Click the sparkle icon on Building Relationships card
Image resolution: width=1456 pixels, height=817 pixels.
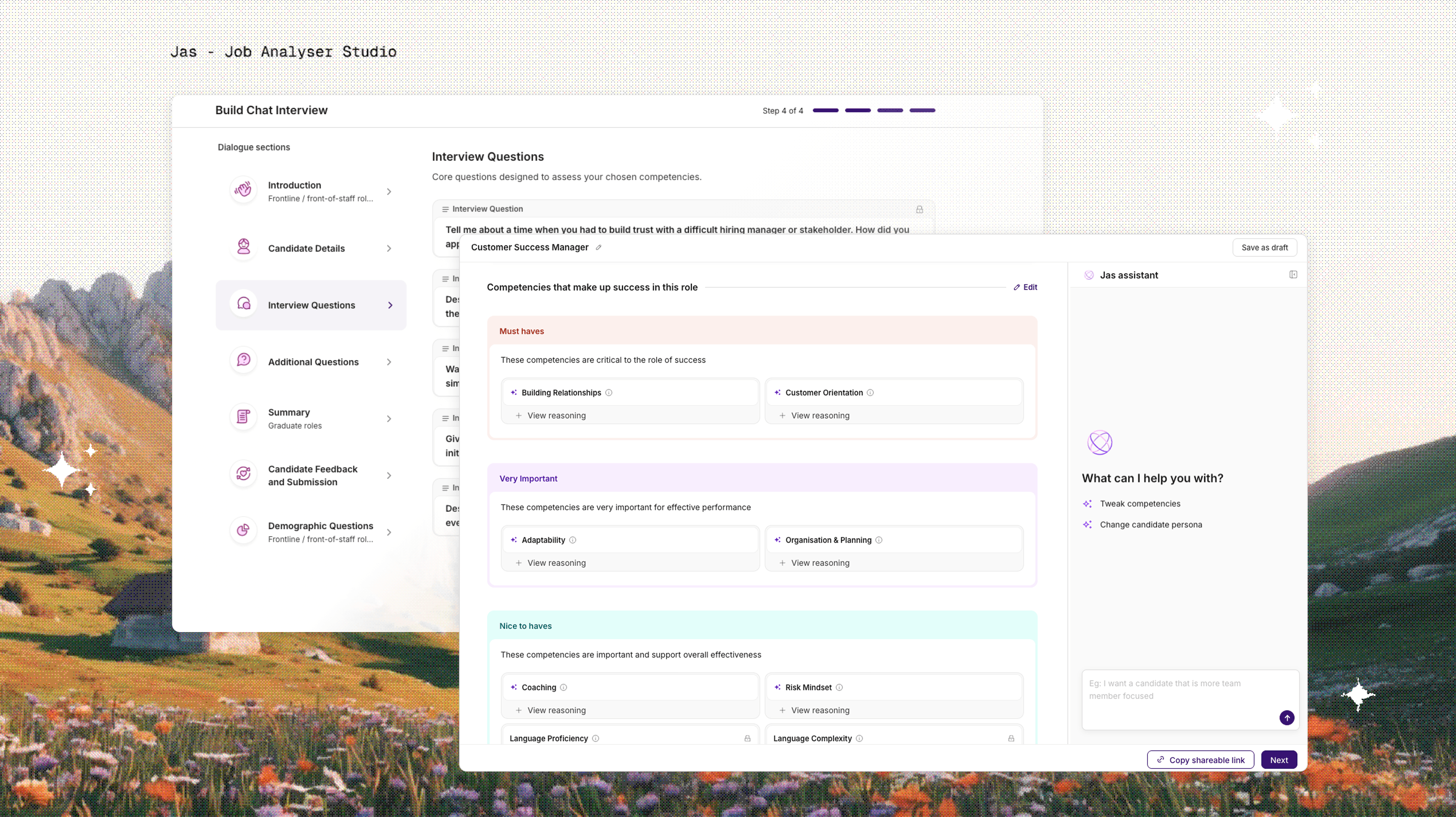click(514, 392)
